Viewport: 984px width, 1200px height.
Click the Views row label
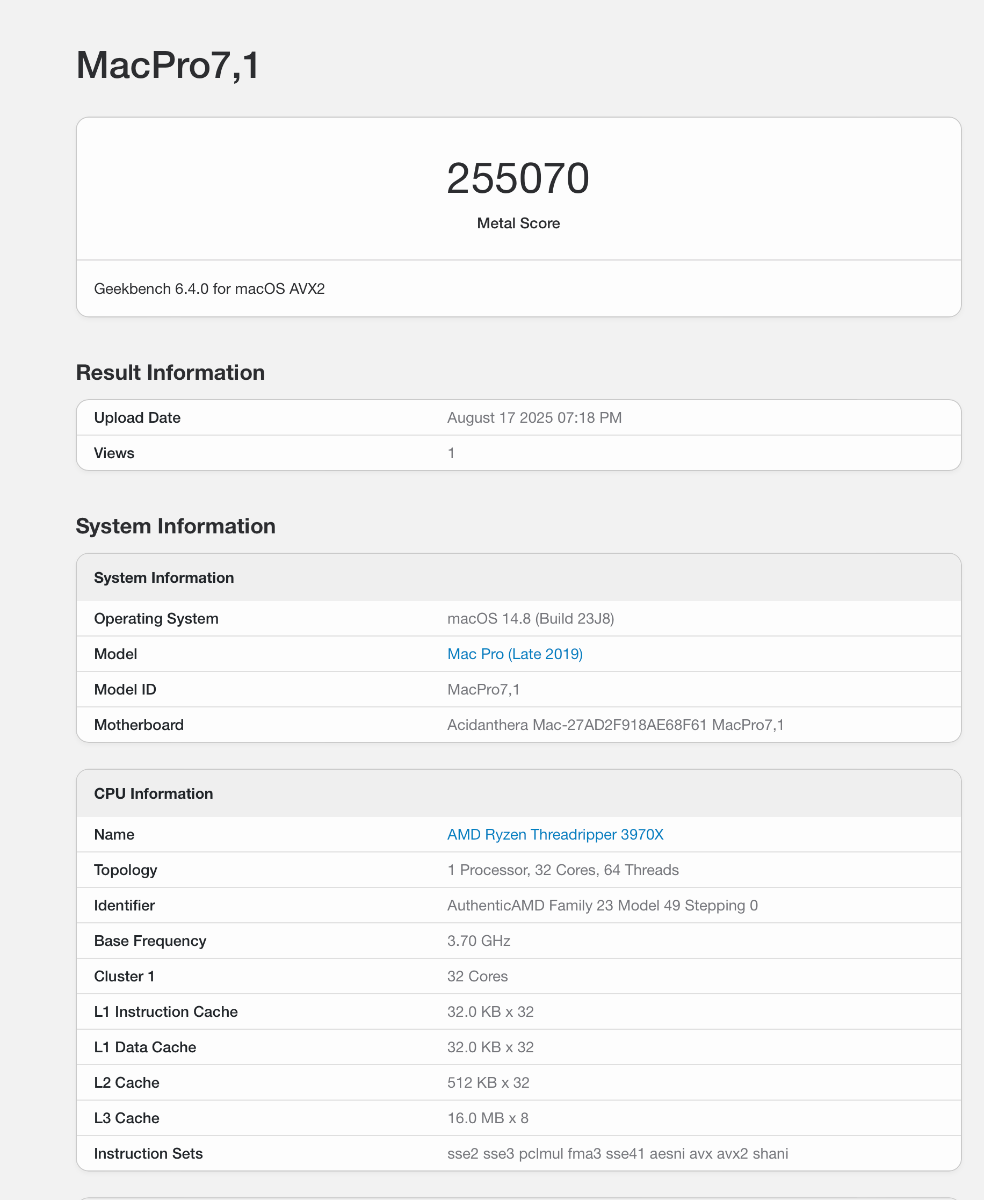114,453
